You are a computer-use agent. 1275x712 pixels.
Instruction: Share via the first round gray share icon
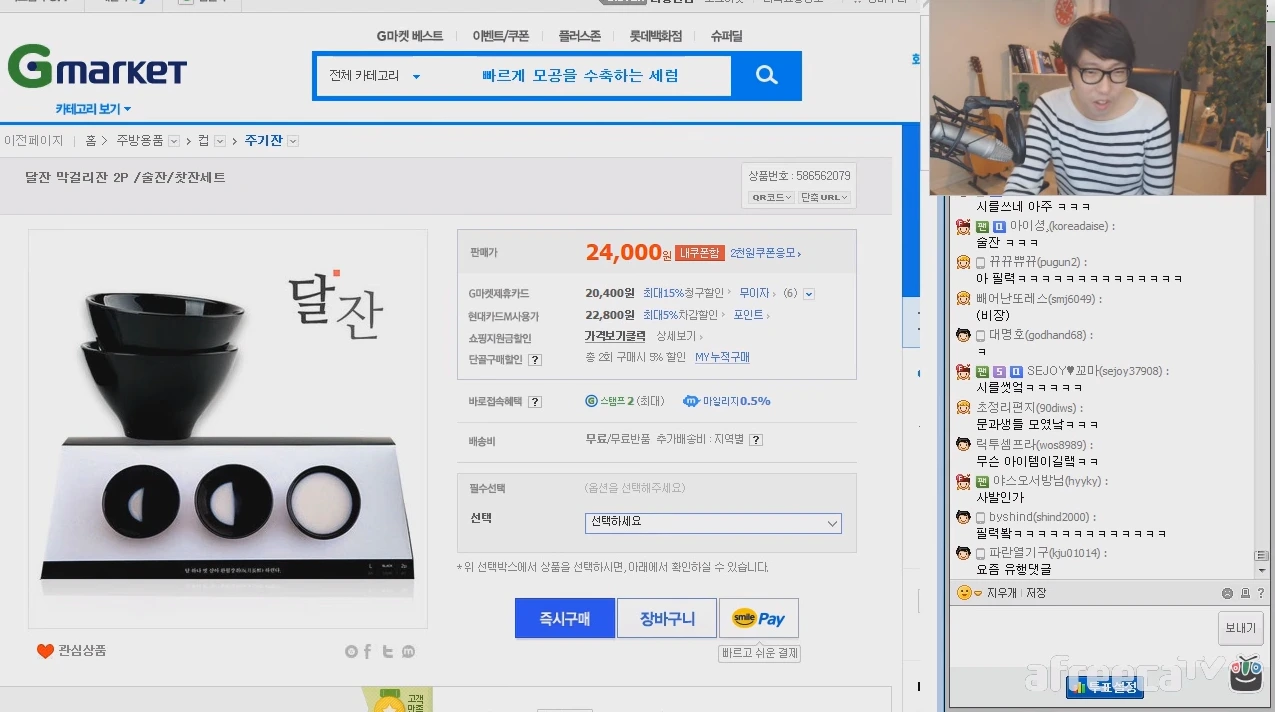tap(351, 651)
